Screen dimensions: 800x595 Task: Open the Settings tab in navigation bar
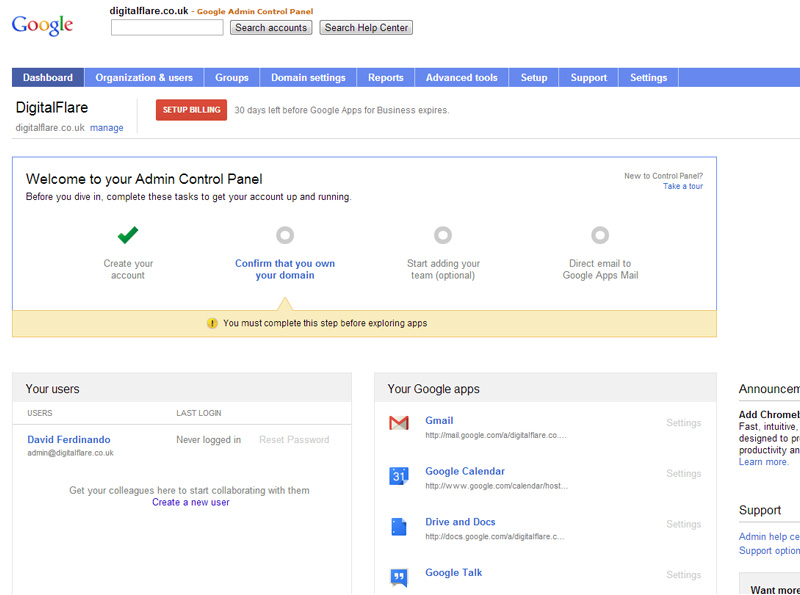click(x=648, y=78)
